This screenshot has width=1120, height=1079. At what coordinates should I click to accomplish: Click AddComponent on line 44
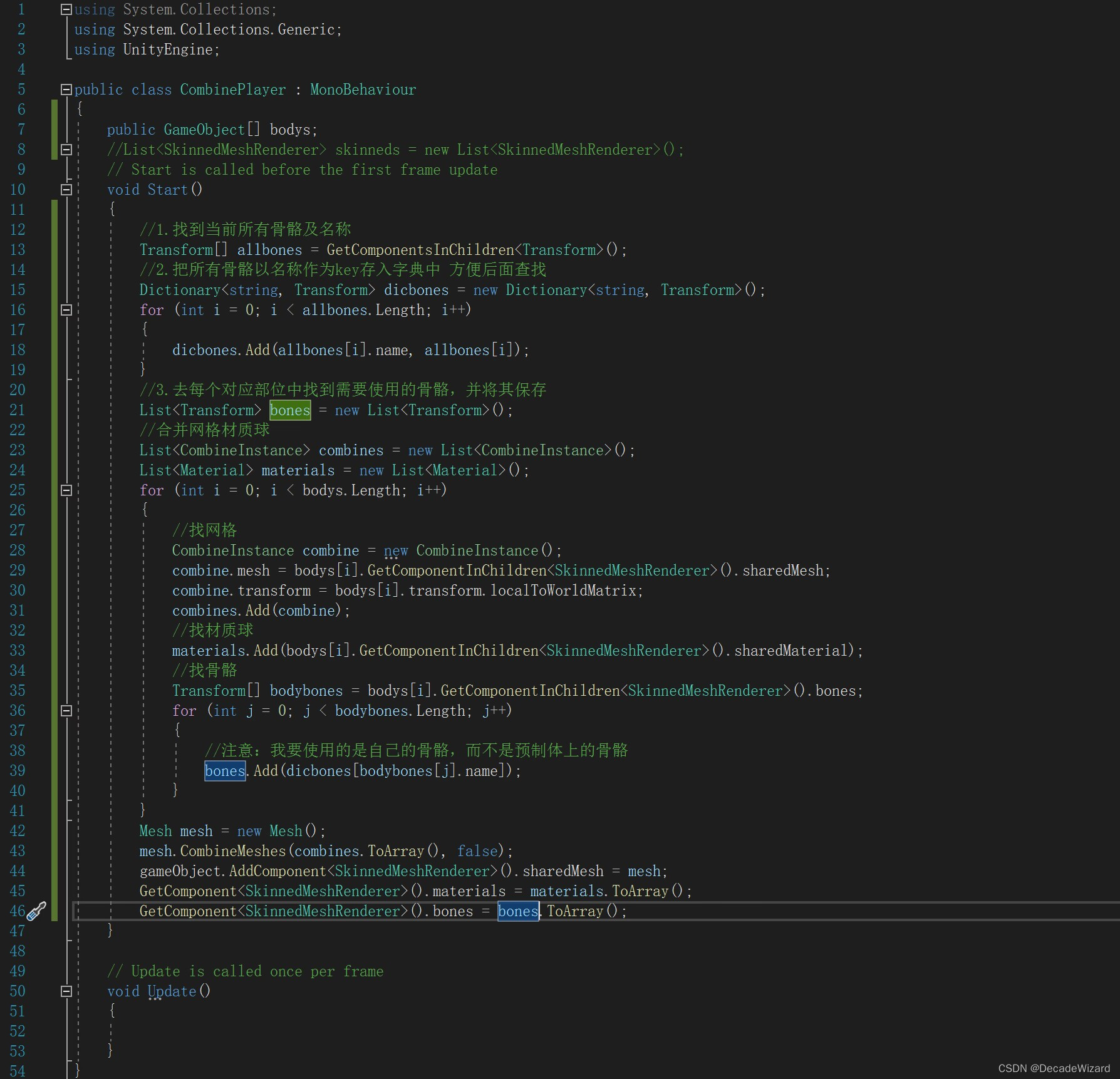click(277, 871)
